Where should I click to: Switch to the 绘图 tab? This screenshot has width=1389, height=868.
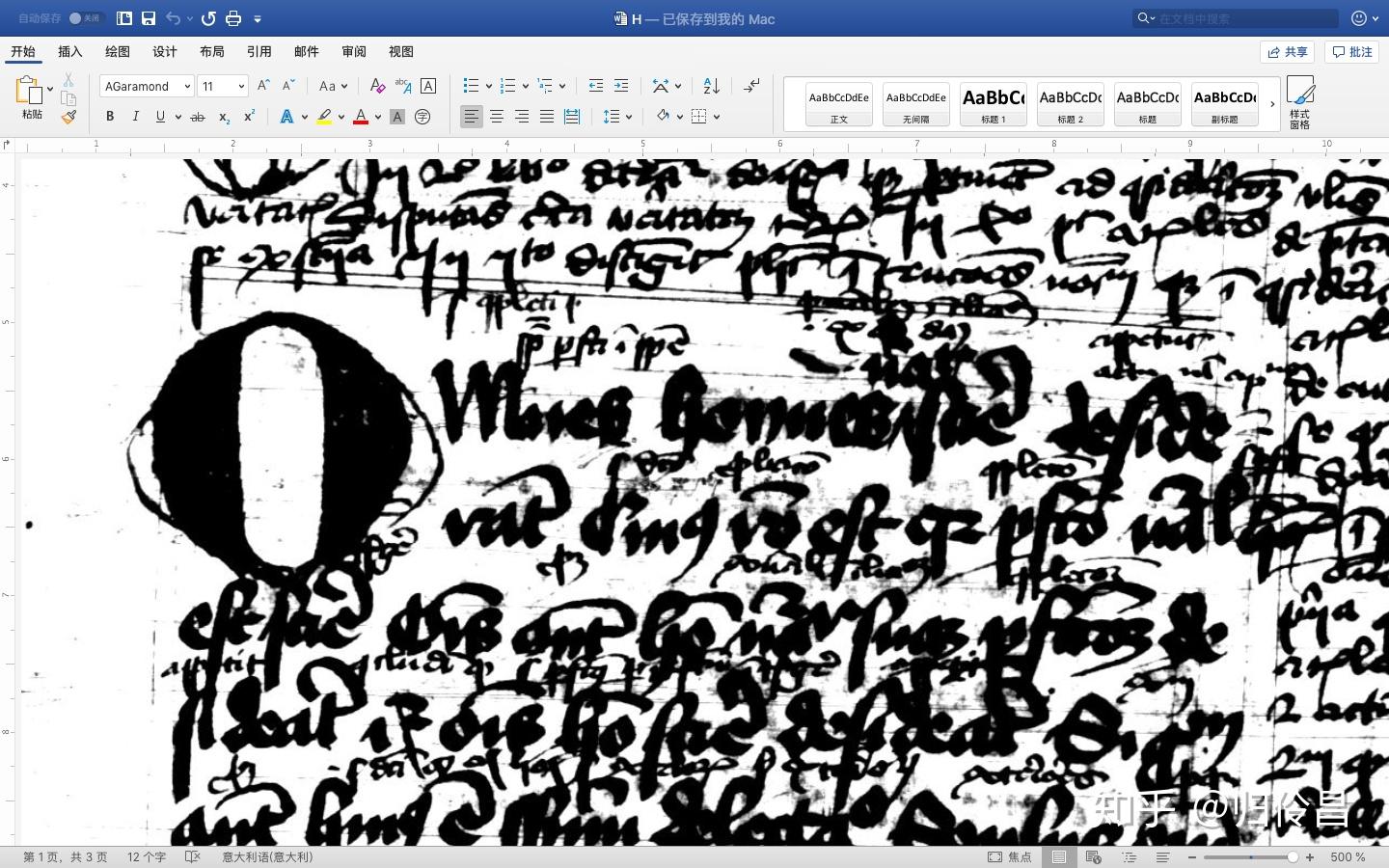(x=118, y=52)
